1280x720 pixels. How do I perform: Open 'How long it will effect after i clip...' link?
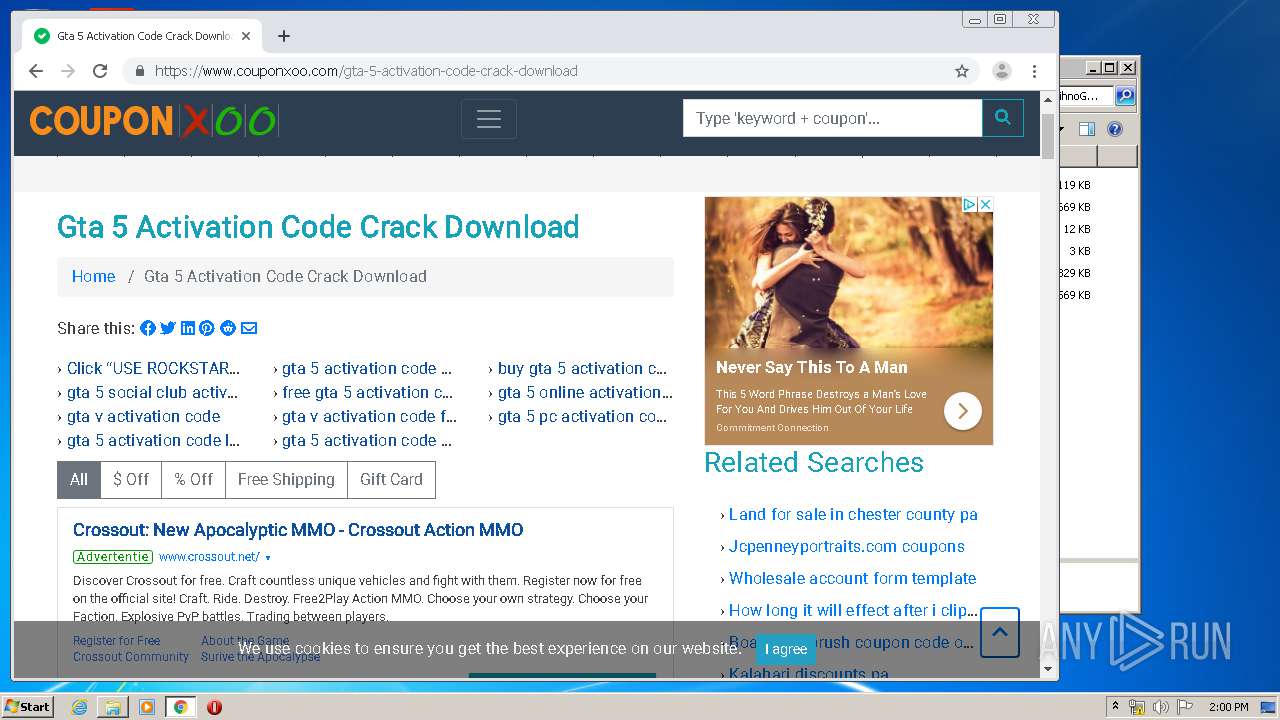[x=853, y=610]
